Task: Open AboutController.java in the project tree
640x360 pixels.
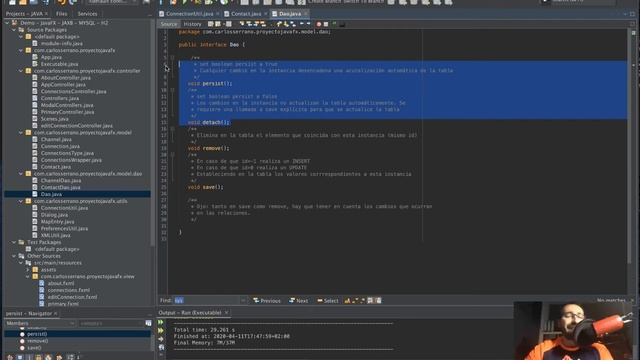Action: click(x=65, y=78)
